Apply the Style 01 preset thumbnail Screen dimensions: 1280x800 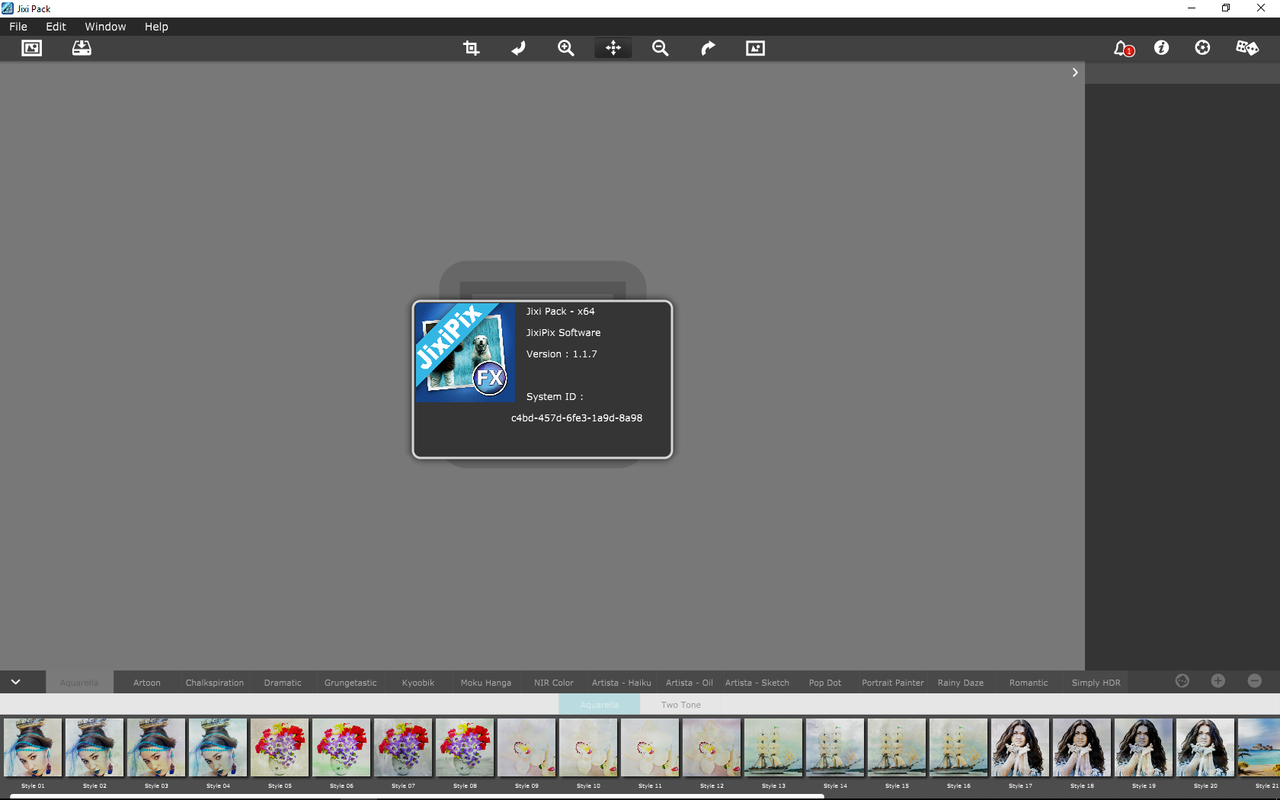coord(33,747)
